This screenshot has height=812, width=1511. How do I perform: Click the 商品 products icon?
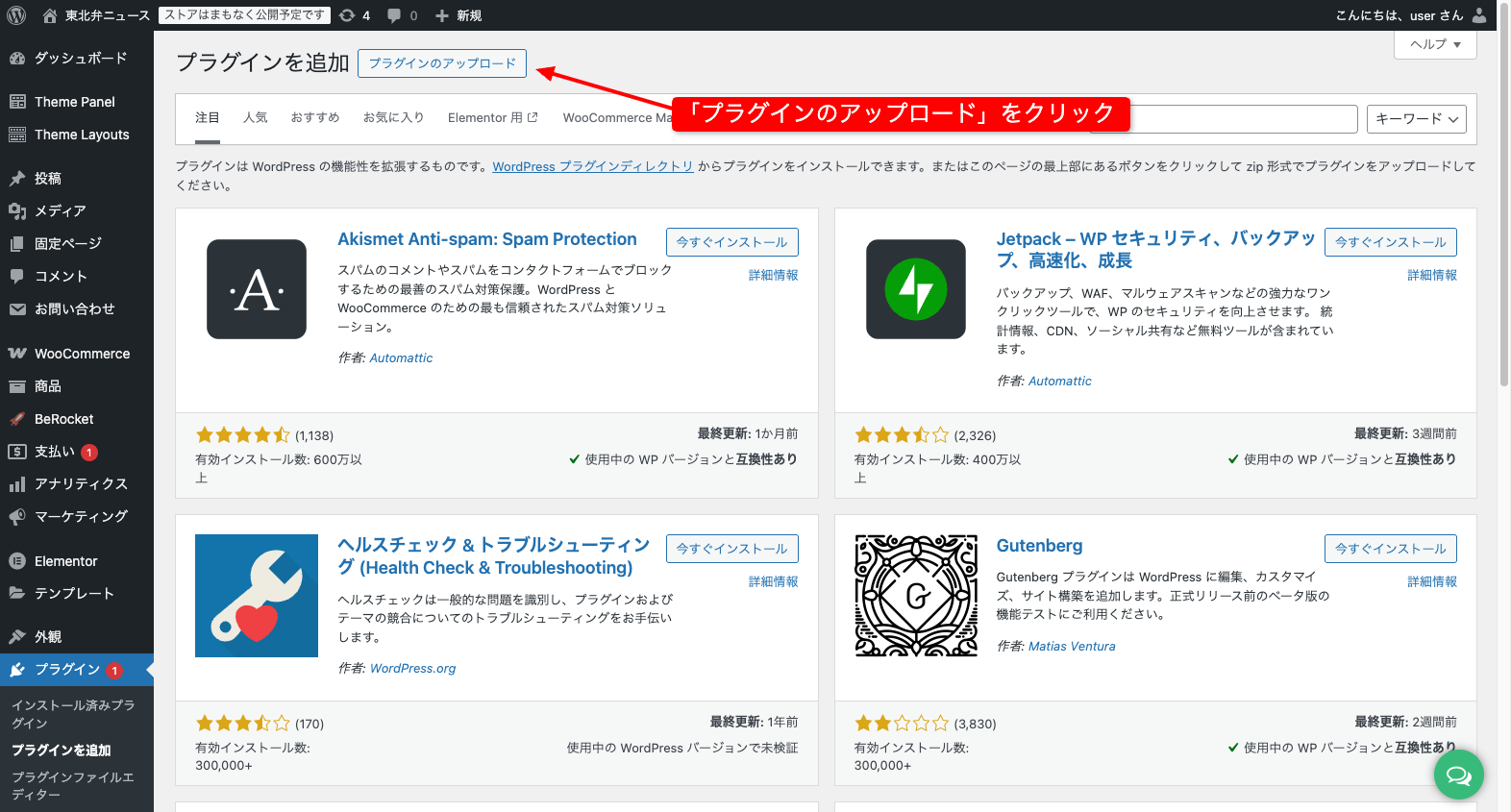17,386
